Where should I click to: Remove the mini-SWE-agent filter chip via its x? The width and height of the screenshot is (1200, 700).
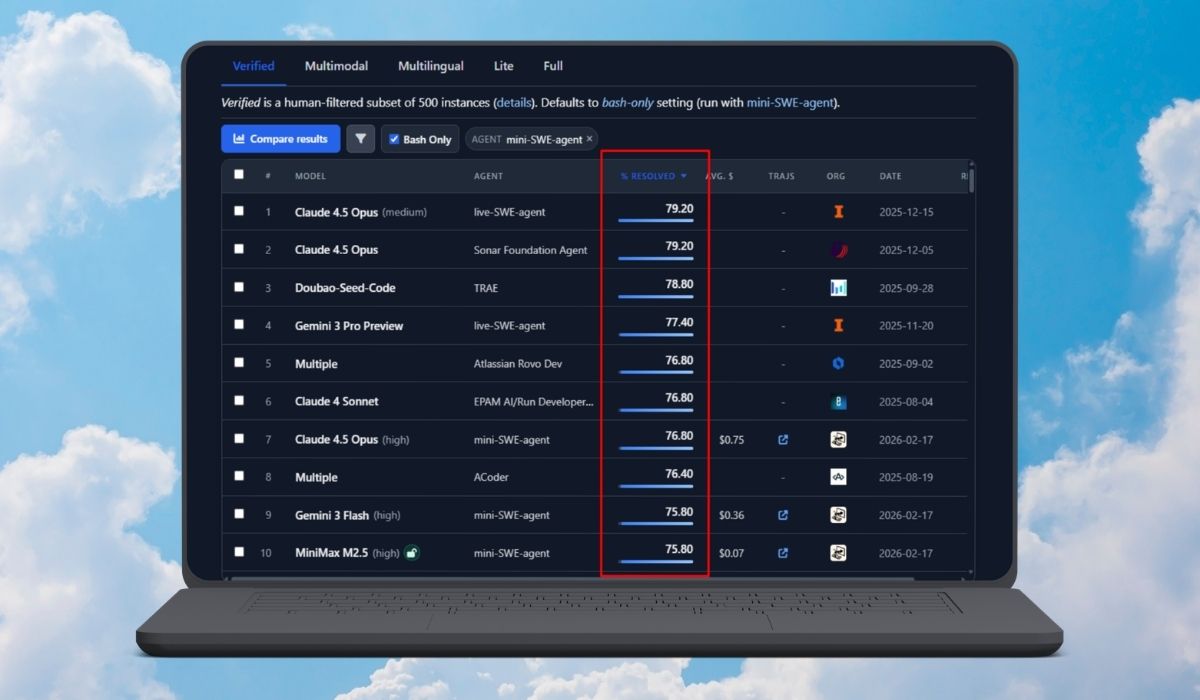(590, 140)
